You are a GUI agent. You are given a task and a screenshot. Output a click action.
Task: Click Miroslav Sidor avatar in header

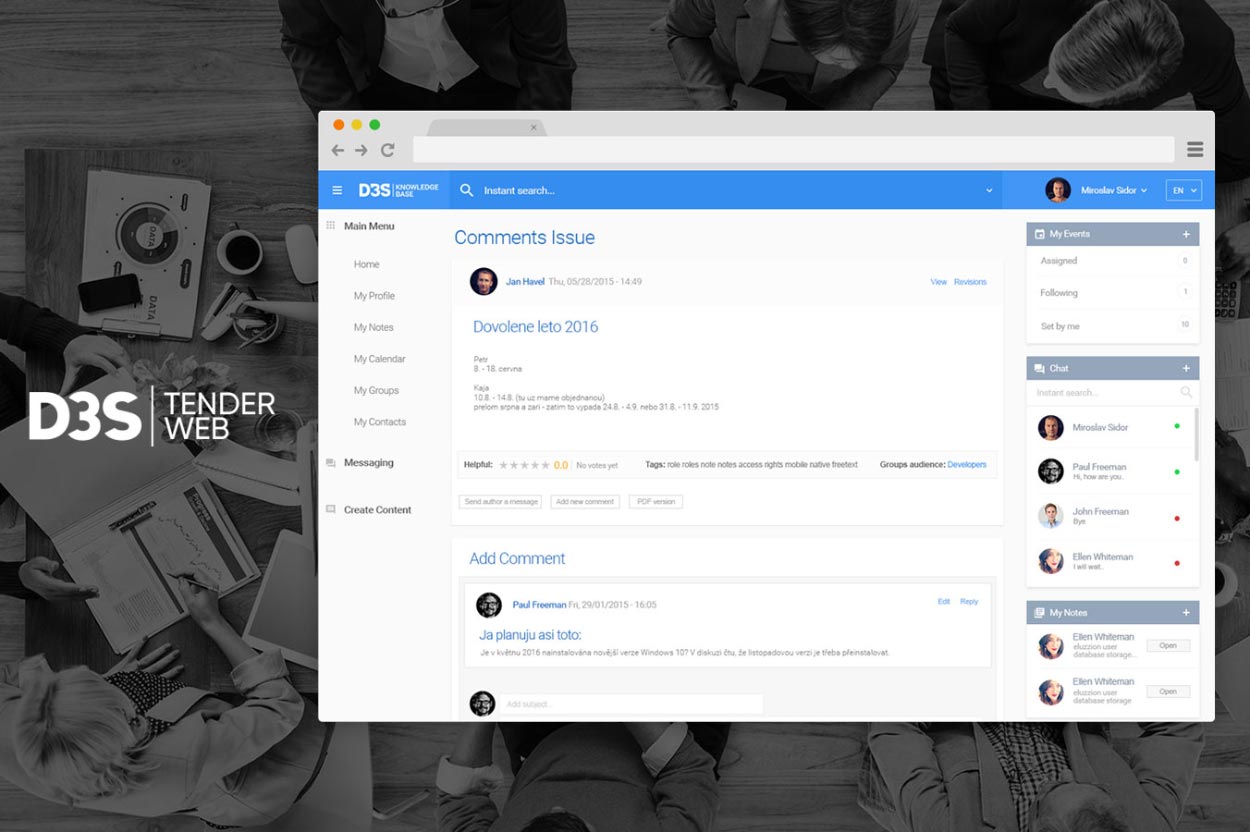1057,190
